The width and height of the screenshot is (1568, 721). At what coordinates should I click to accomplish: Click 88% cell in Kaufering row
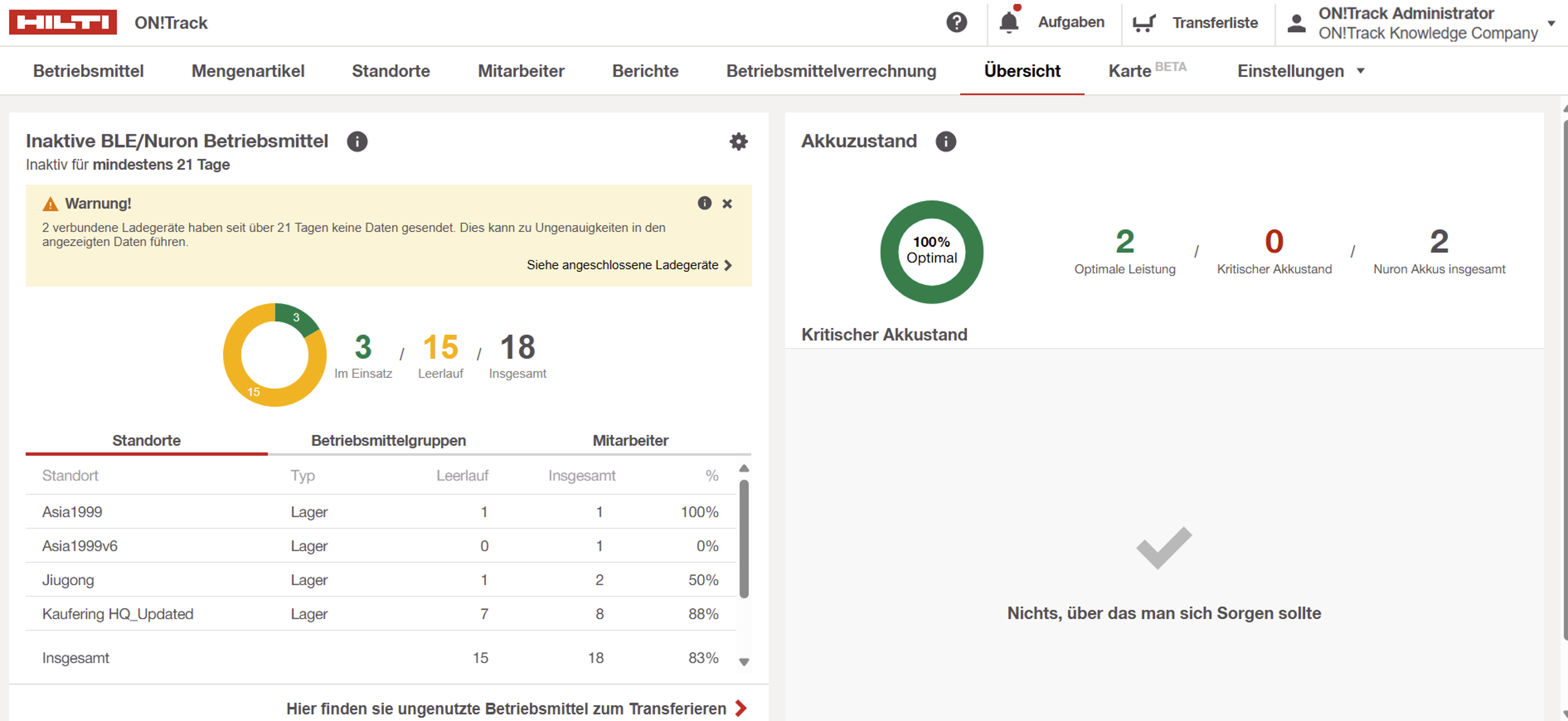pyautogui.click(x=703, y=614)
